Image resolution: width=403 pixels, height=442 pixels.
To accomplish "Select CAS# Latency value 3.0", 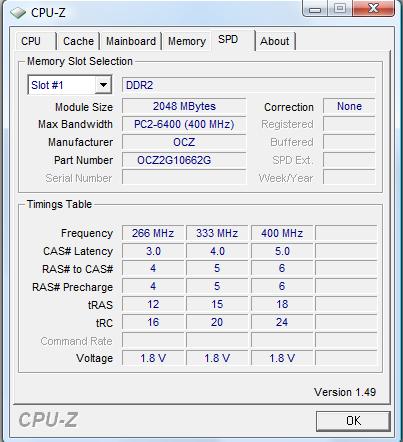I will (x=153, y=251).
